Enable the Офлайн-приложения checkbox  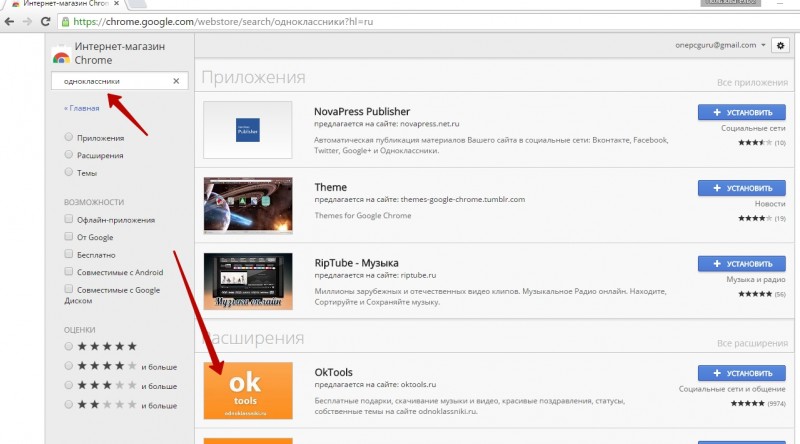tap(68, 219)
